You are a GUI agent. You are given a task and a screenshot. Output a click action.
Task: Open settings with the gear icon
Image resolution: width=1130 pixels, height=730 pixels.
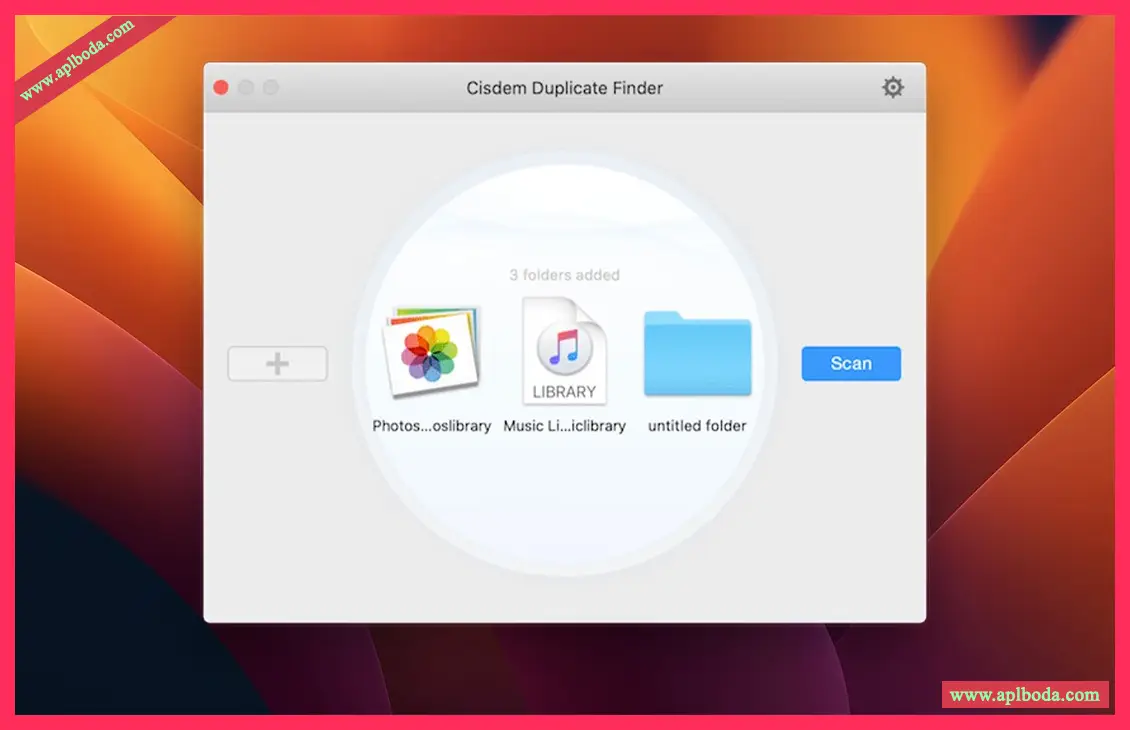[892, 87]
